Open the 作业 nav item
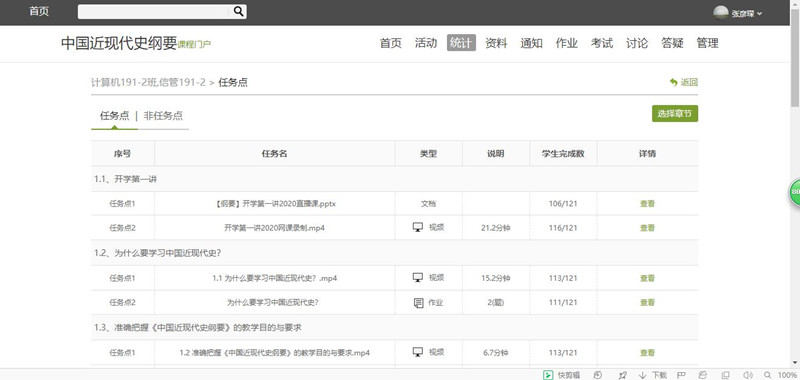The image size is (800, 380). pyautogui.click(x=567, y=43)
